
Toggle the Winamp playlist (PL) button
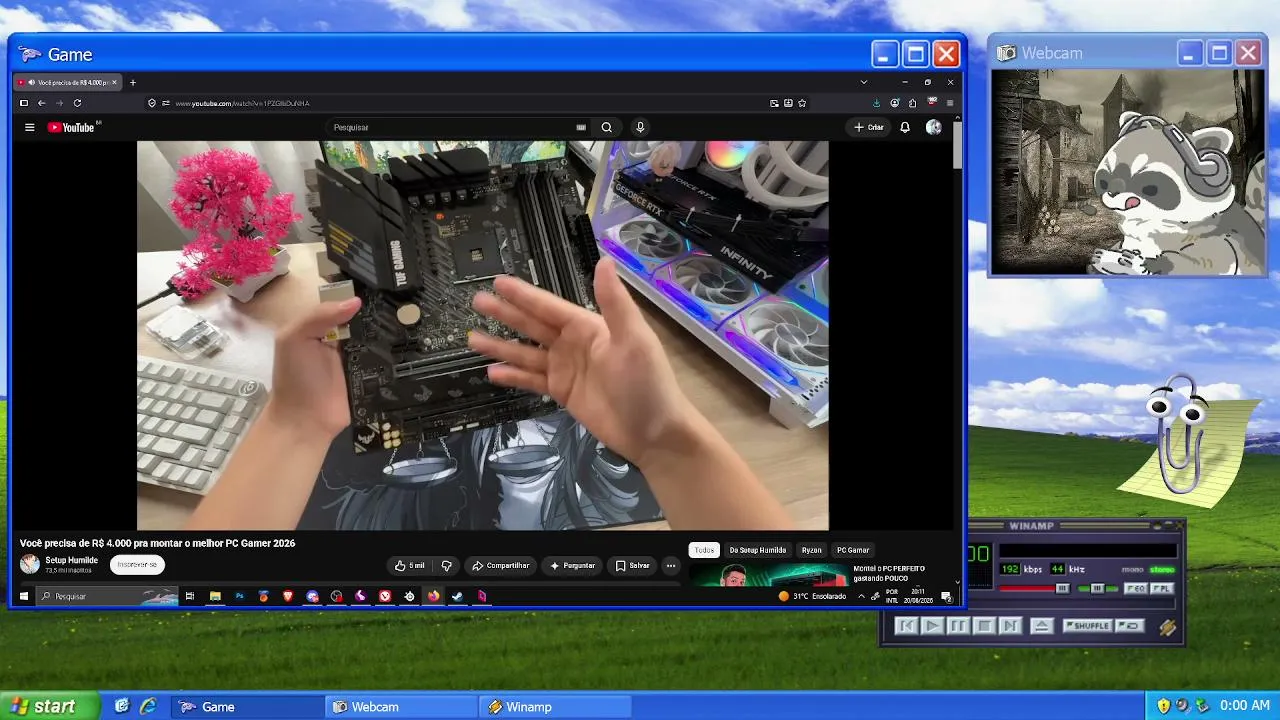(1161, 589)
